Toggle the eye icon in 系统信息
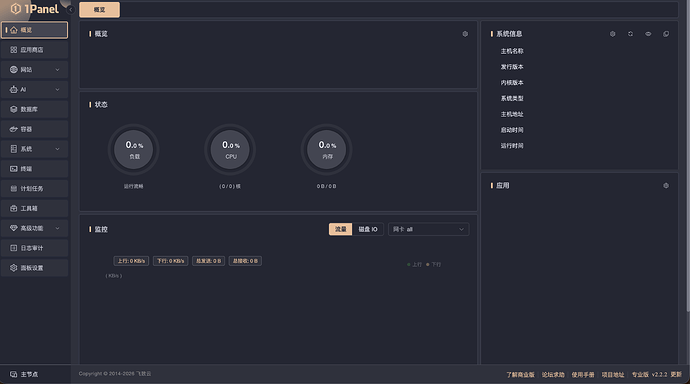The image size is (690, 384). click(x=648, y=34)
